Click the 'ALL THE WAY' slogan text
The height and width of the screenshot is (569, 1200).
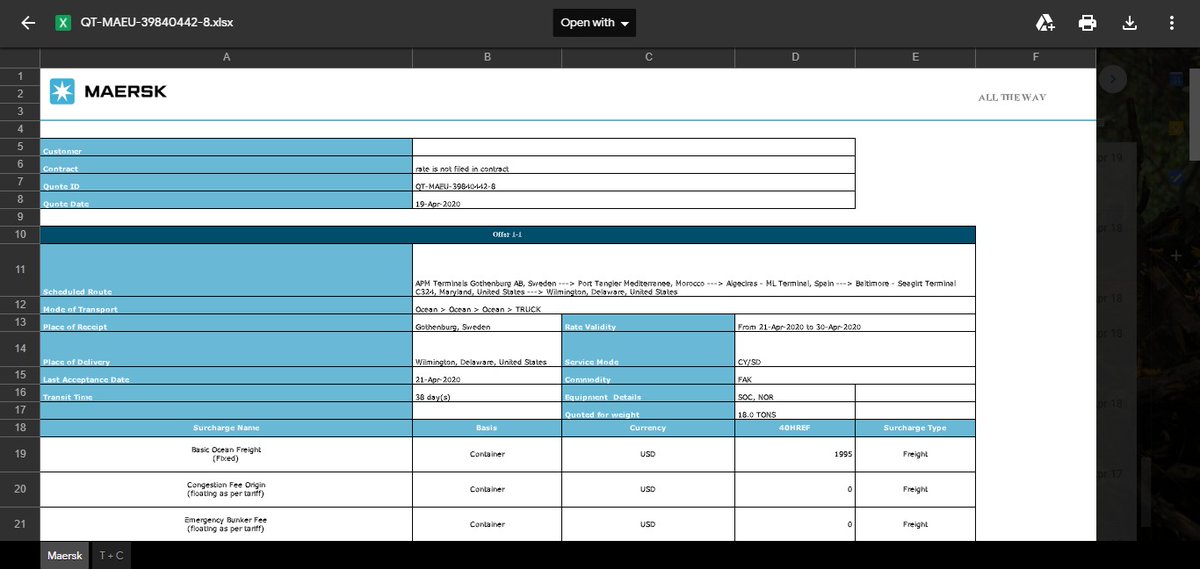[1012, 97]
